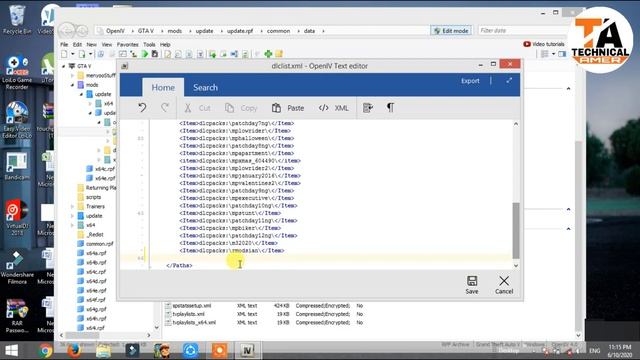Open the New menu
640x360 pixels.
(x=91, y=44)
